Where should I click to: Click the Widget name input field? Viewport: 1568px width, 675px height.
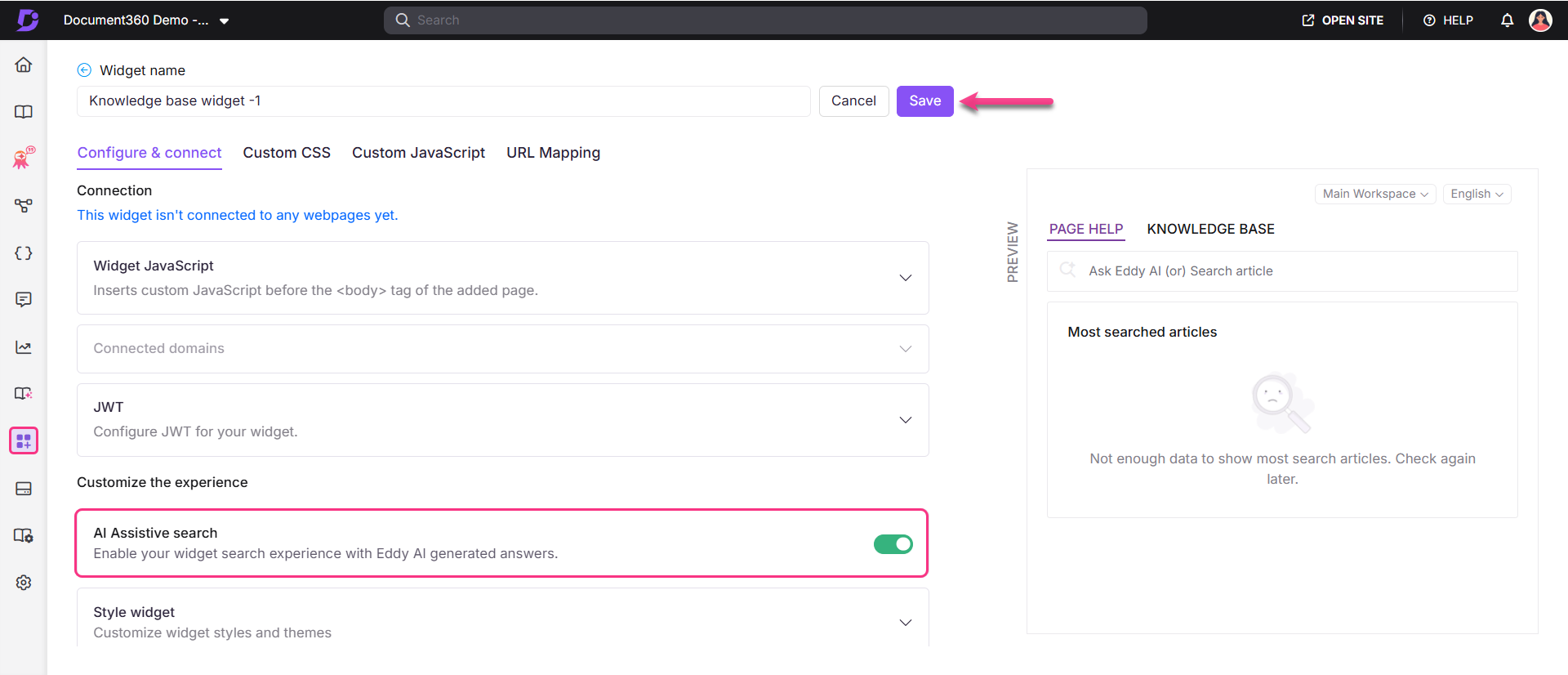(443, 101)
